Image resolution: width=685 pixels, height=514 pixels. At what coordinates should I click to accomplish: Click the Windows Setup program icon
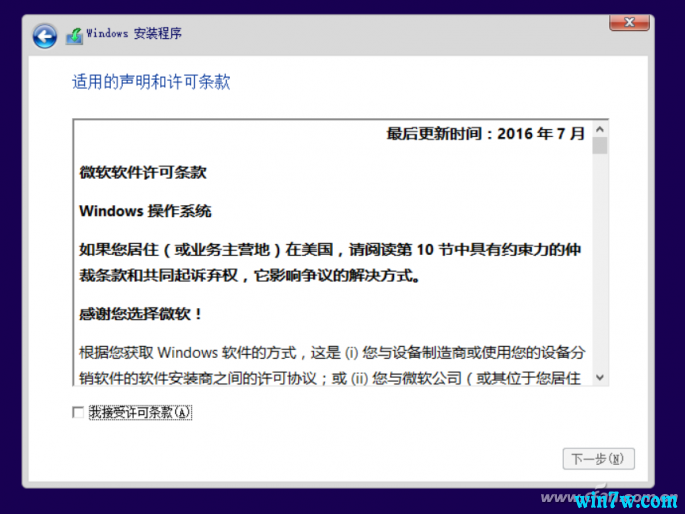pyautogui.click(x=74, y=36)
